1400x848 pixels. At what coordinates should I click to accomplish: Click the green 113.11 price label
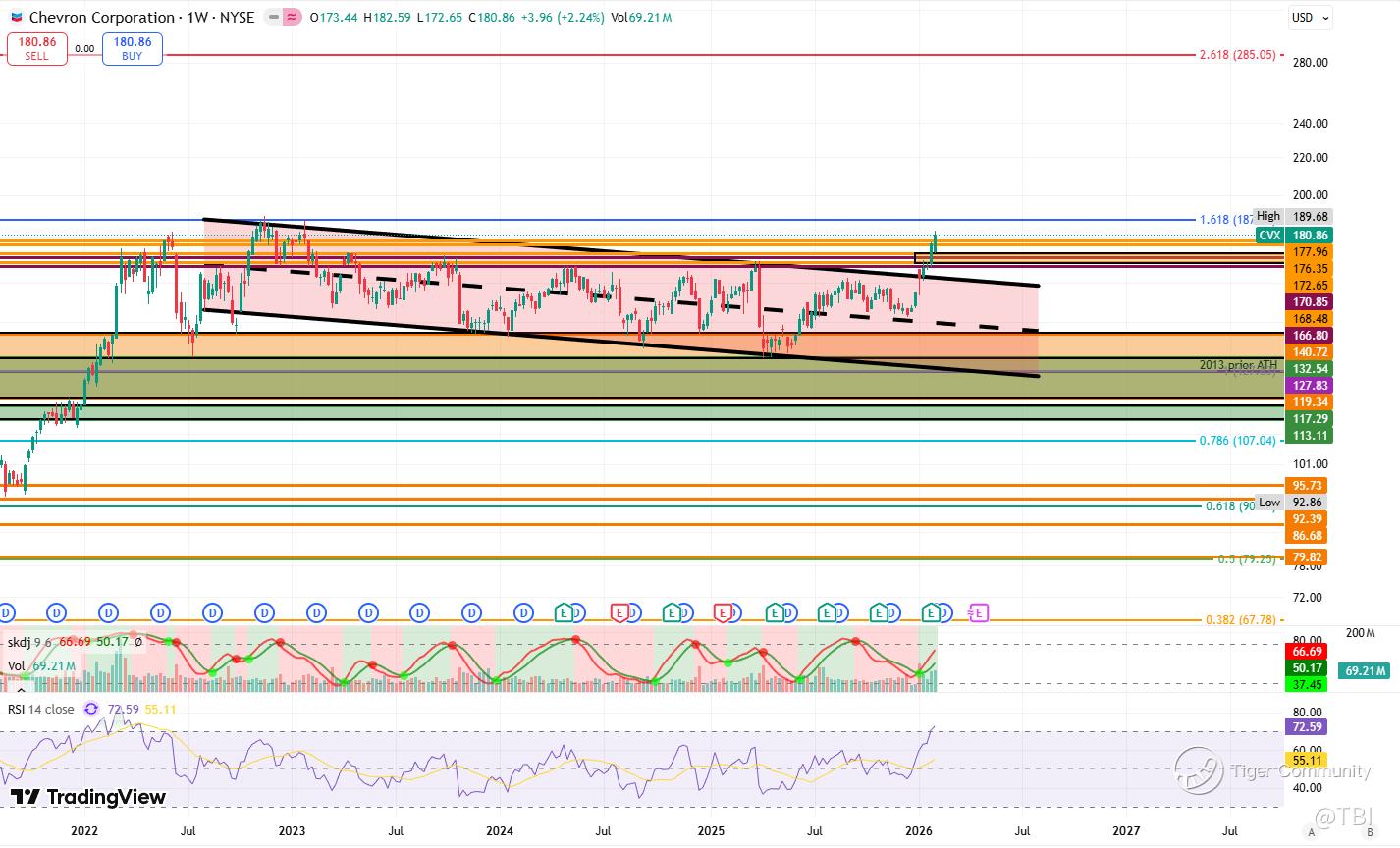pos(1309,436)
